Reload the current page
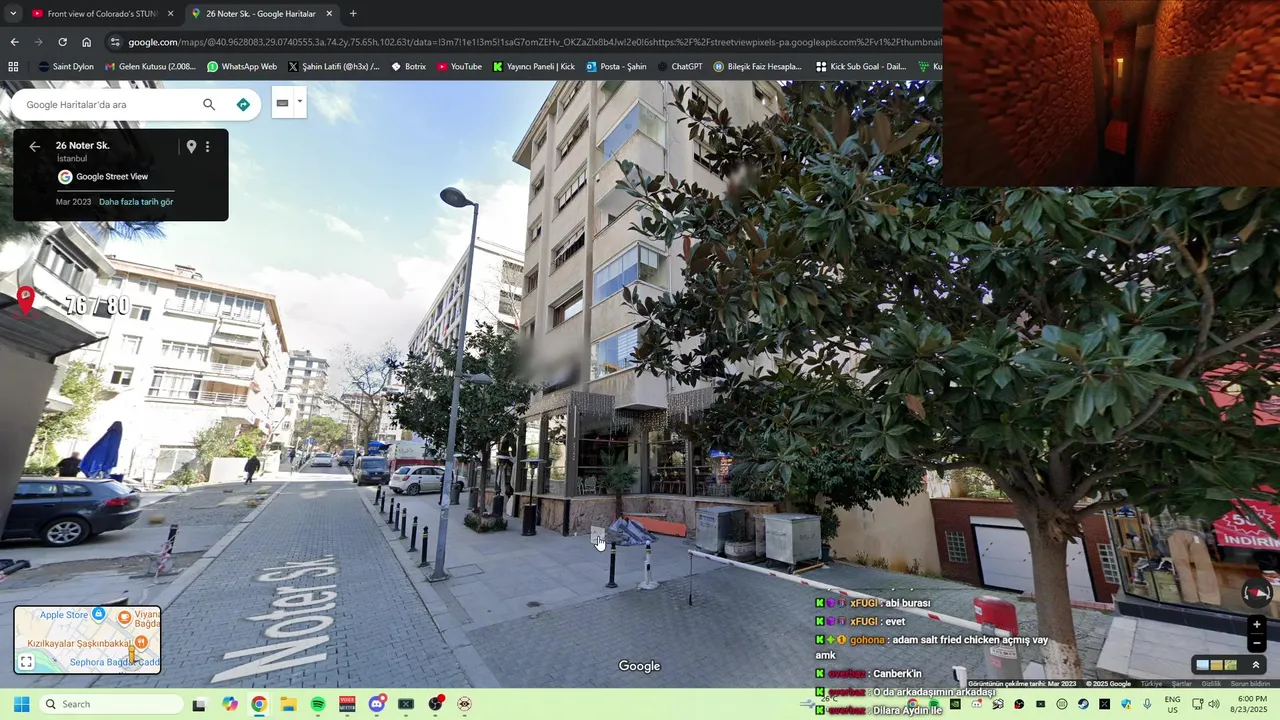The height and width of the screenshot is (720, 1280). 62,42
